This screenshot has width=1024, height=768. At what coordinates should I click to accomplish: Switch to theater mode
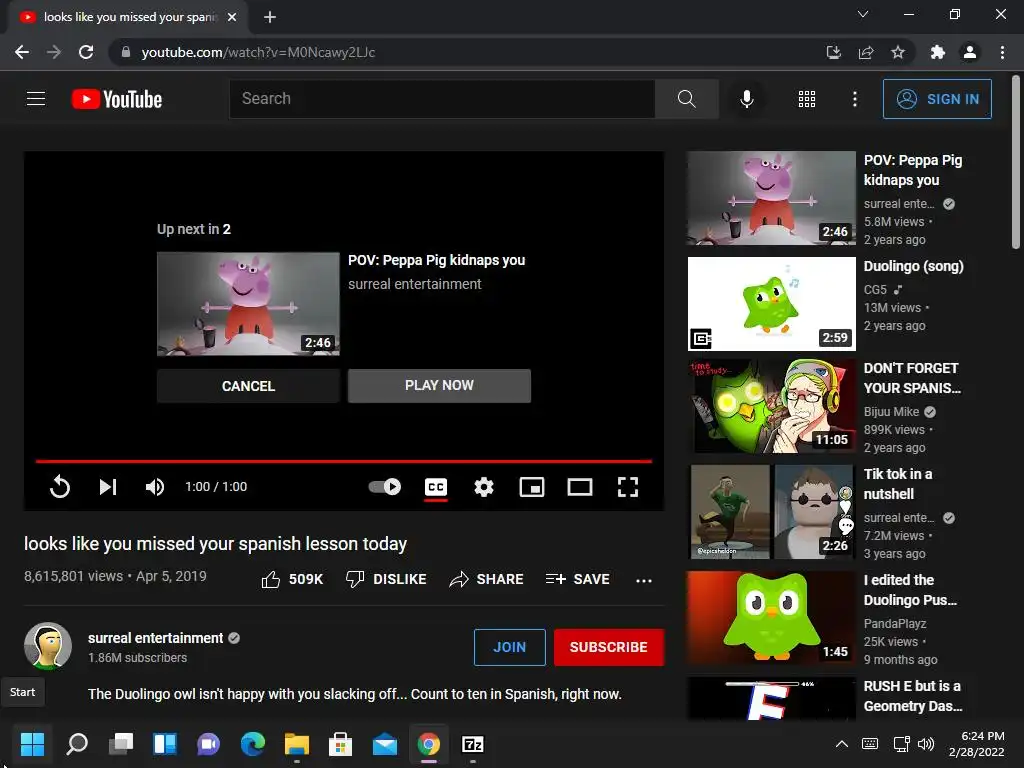click(579, 487)
